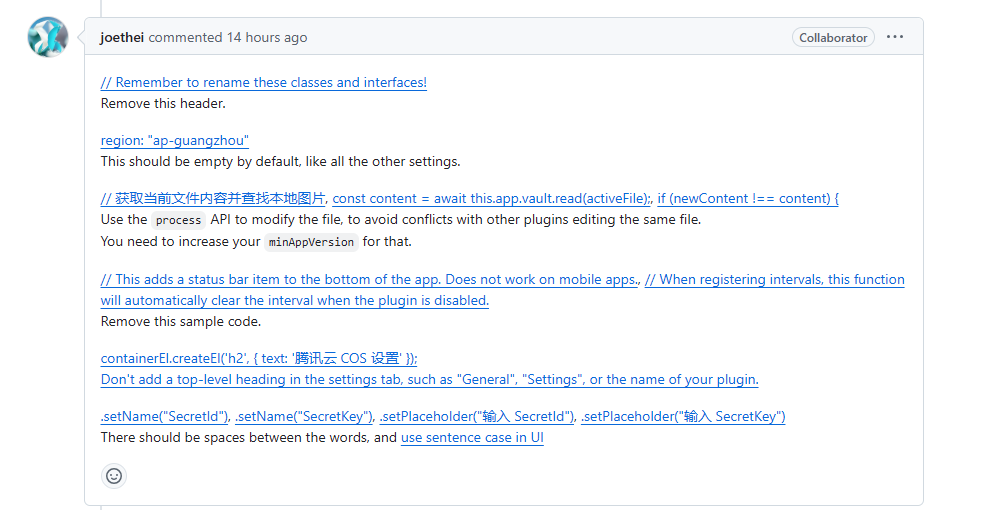This screenshot has width=985, height=510.
Task: Open "Remember to rename these classes" code link
Action: [264, 82]
